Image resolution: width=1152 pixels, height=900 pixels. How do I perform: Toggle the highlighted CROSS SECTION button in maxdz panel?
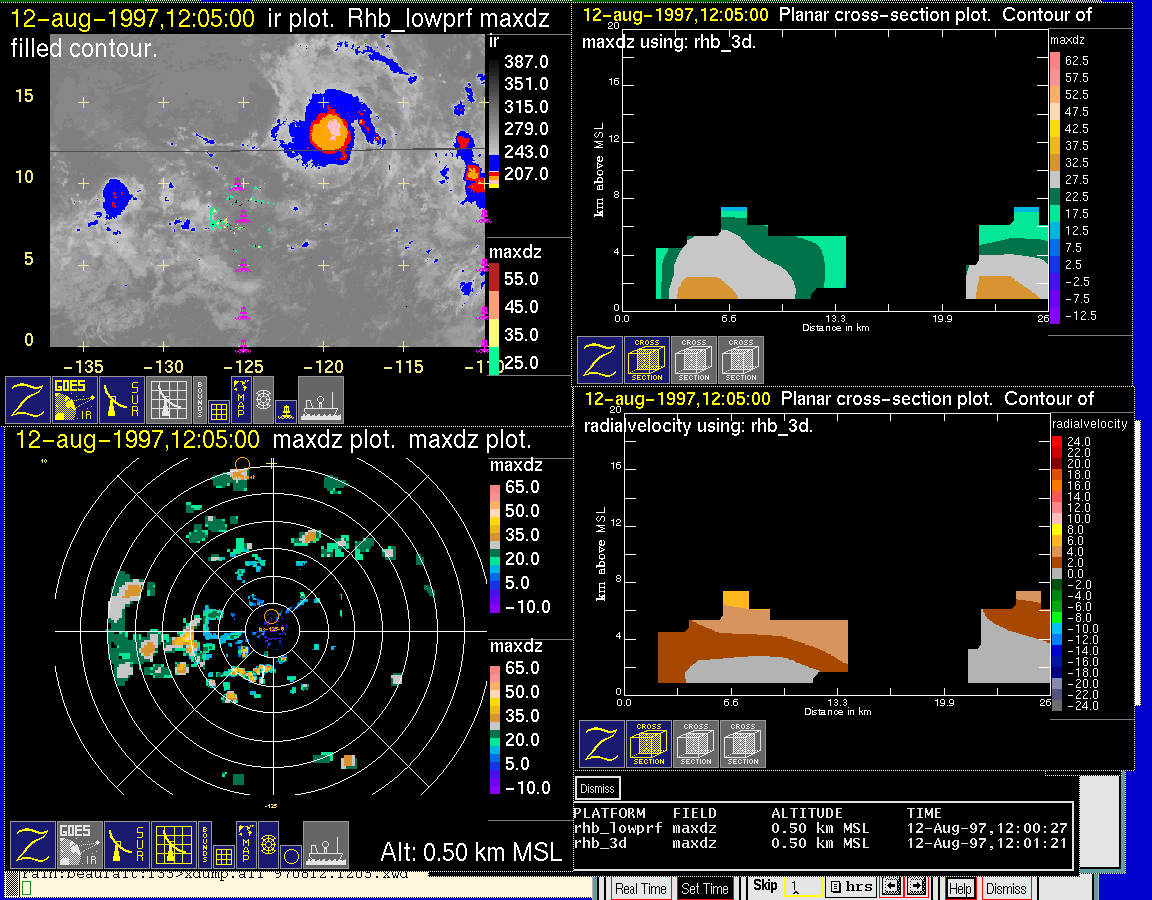(x=647, y=360)
